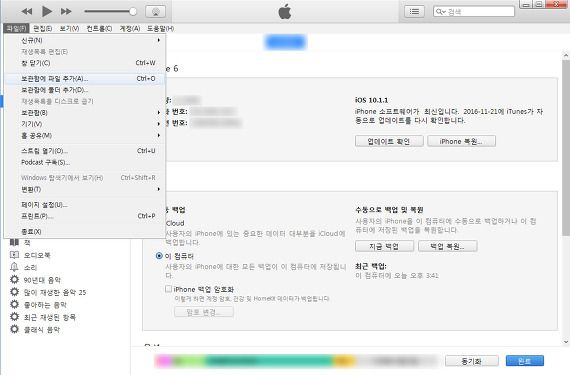Open the 계정(A) menu
570x375 pixels.
(x=130, y=28)
